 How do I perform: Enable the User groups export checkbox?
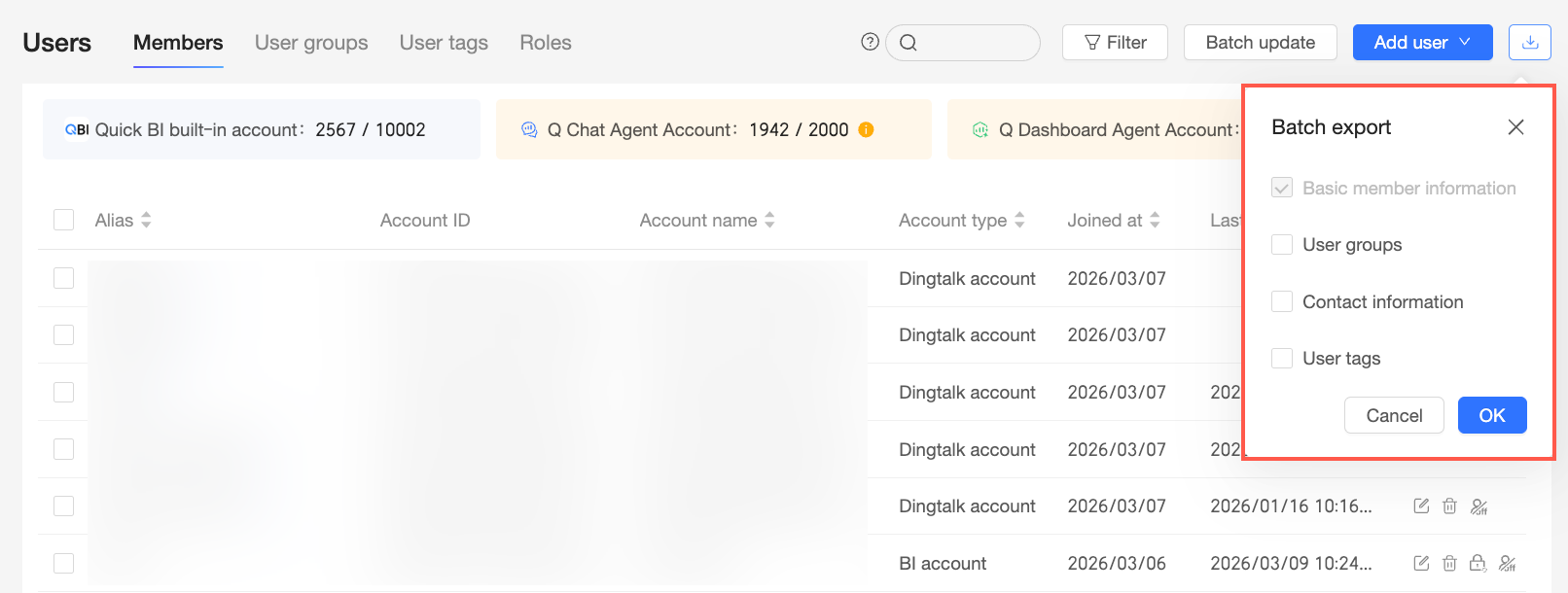coord(1282,245)
